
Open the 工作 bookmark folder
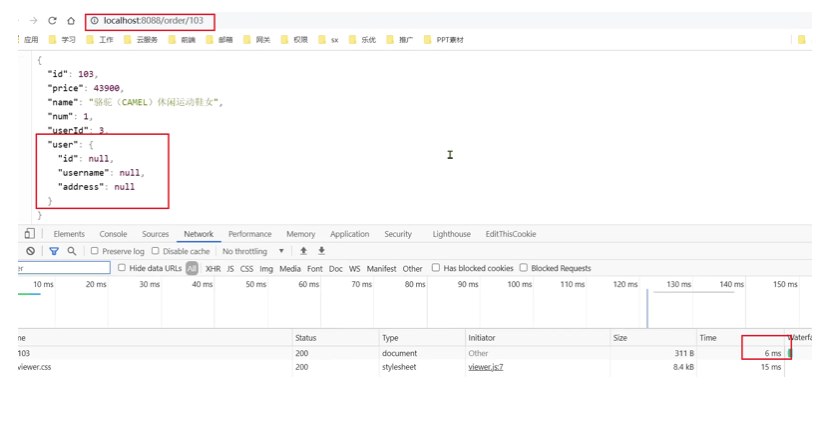click(x=99, y=39)
